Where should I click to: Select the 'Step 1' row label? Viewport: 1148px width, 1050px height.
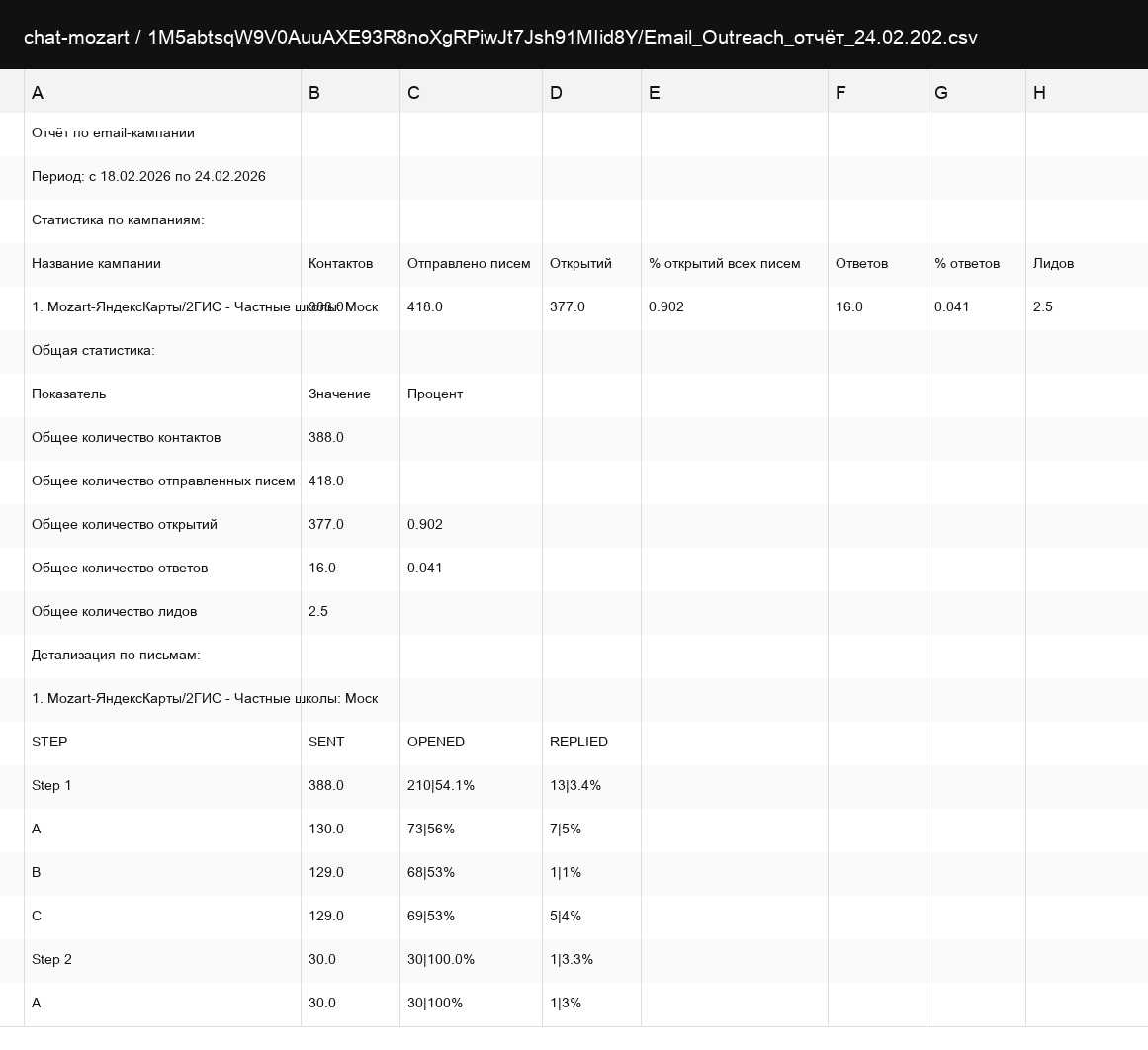coord(162,786)
